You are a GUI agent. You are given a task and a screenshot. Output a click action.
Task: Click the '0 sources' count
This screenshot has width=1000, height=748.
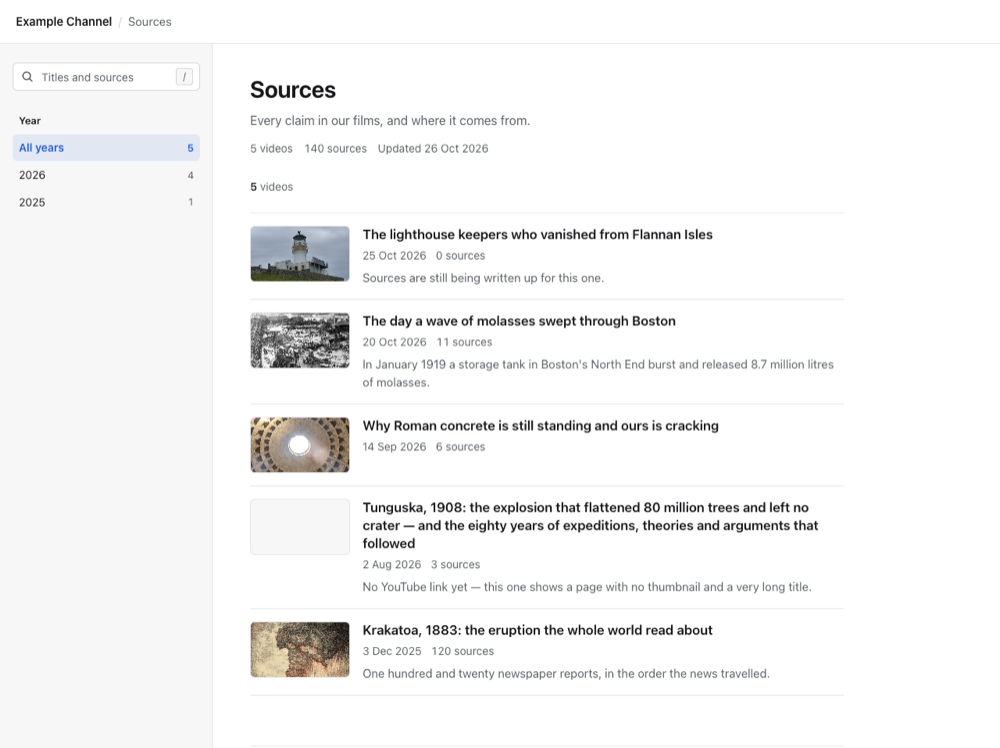pyautogui.click(x=460, y=256)
